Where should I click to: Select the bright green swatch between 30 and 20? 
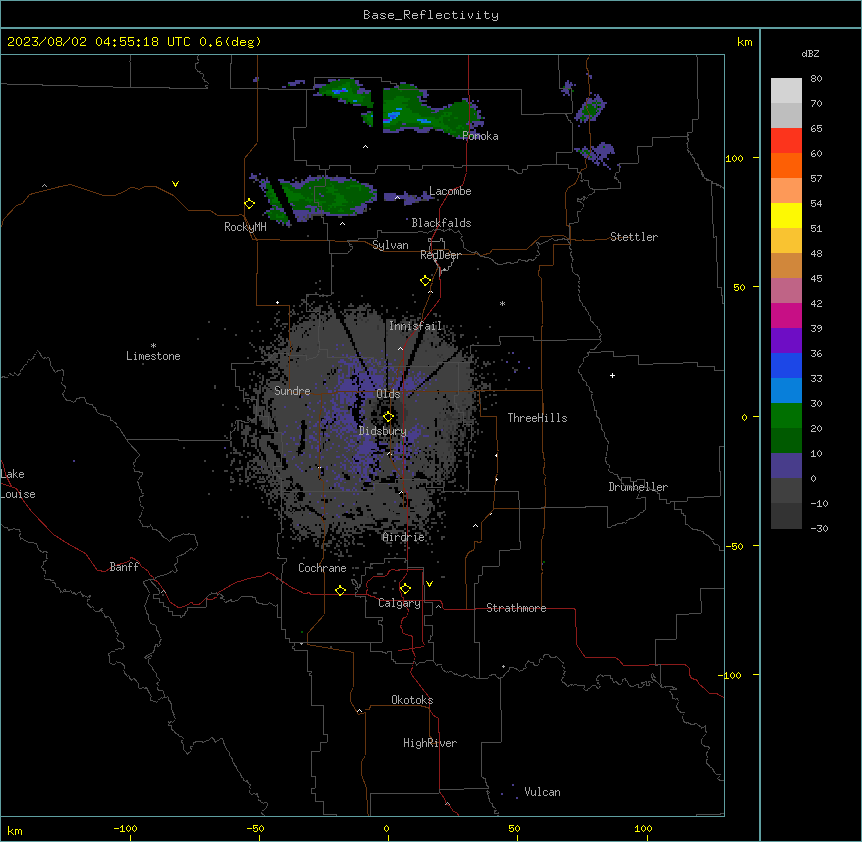[x=786, y=416]
